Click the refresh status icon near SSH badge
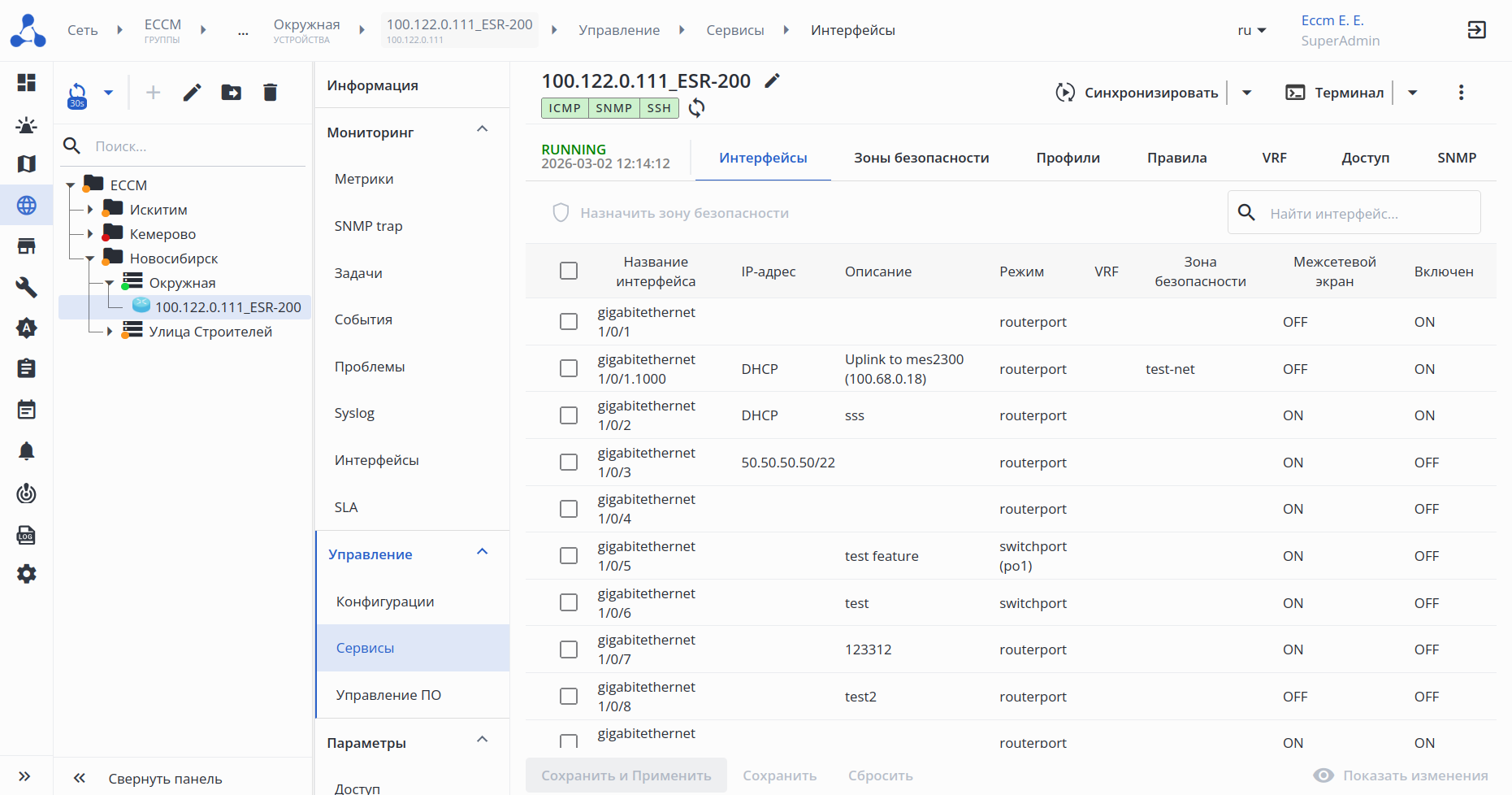Image resolution: width=1512 pixels, height=795 pixels. 696,108
